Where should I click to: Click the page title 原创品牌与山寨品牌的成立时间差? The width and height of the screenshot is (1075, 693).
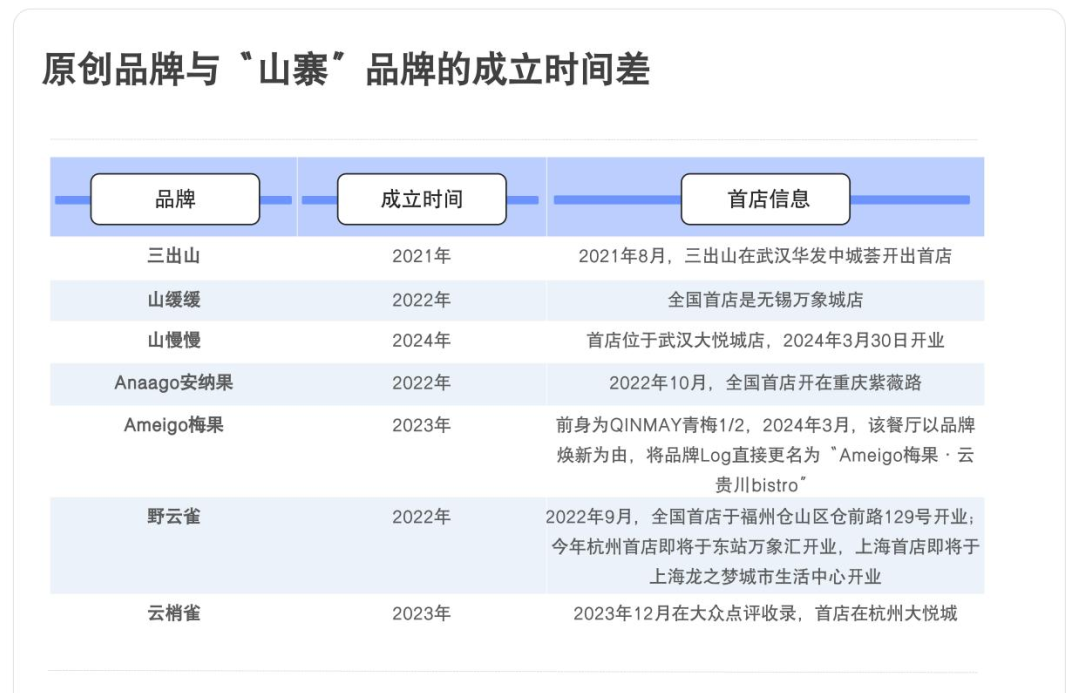346,69
